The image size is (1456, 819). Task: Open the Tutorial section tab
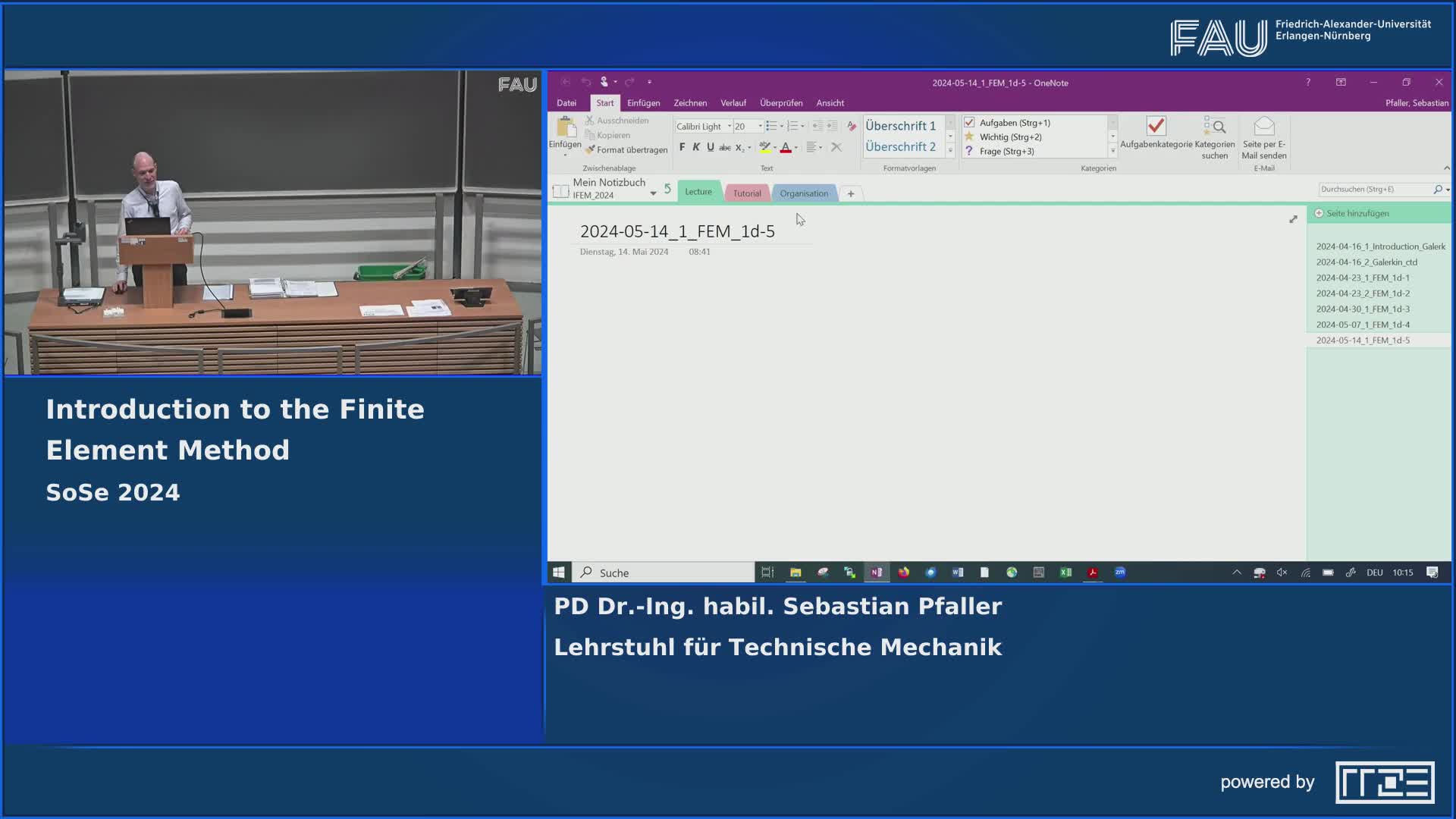coord(747,193)
